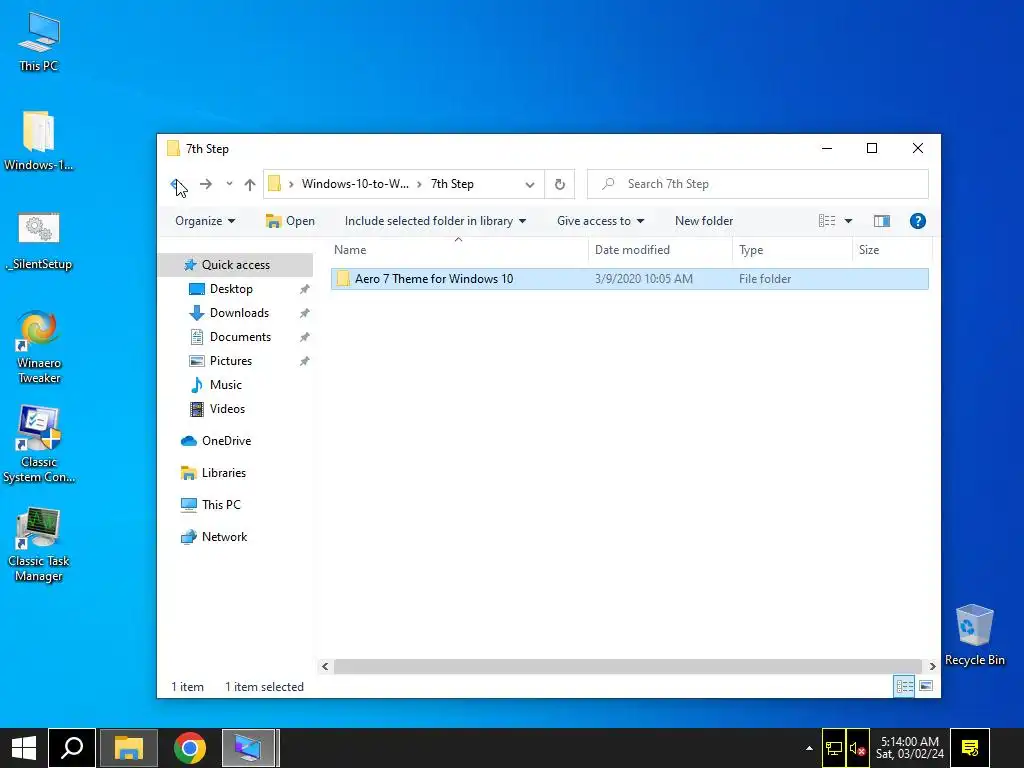Image resolution: width=1024 pixels, height=768 pixels.
Task: Select the Recycle Bin icon
Action: (x=974, y=635)
